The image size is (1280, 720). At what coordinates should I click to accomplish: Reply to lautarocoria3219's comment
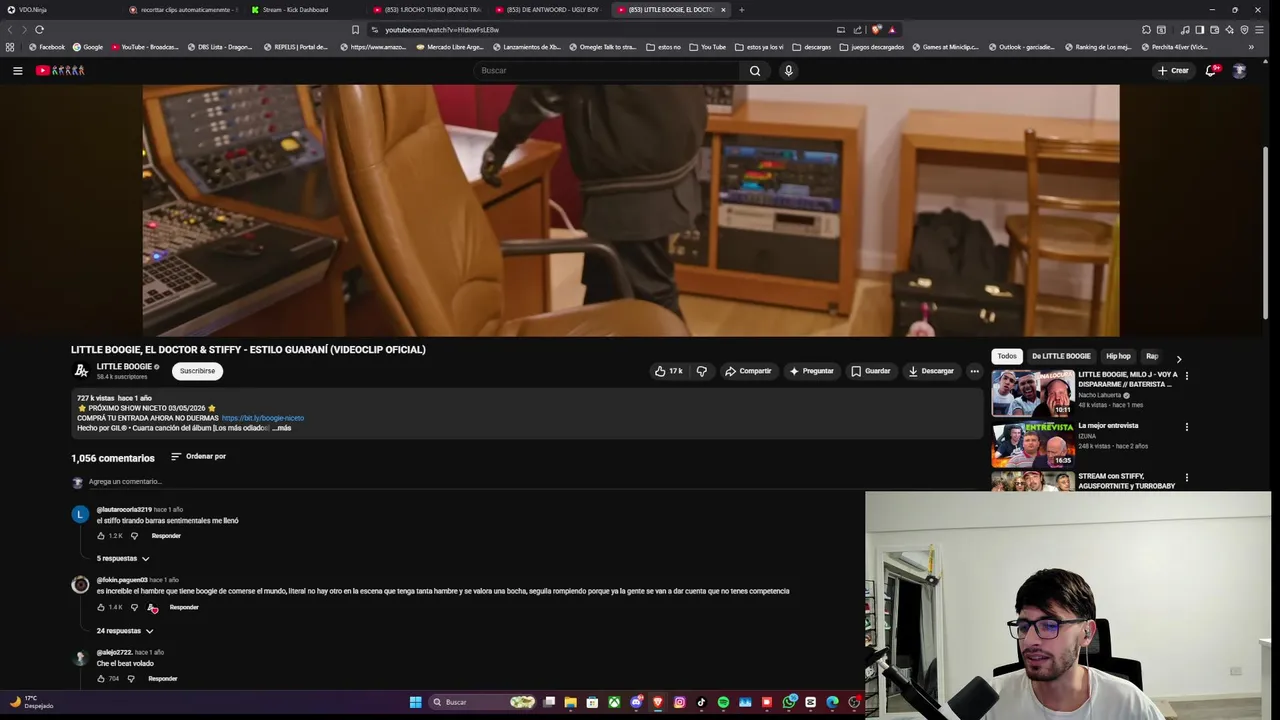tap(166, 536)
